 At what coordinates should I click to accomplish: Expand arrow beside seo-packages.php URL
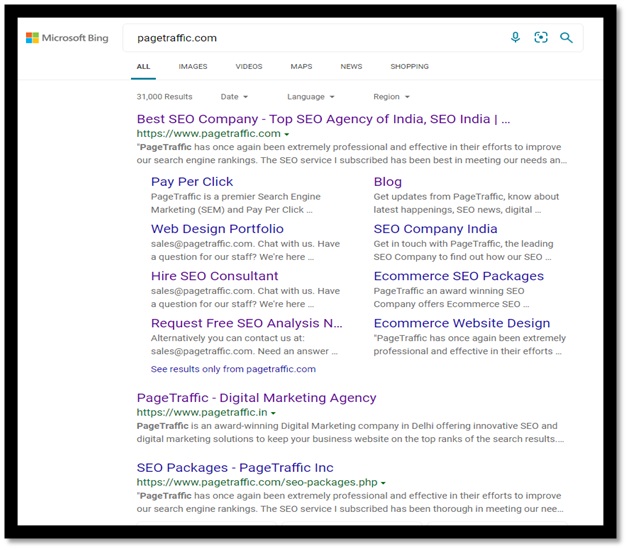383,483
